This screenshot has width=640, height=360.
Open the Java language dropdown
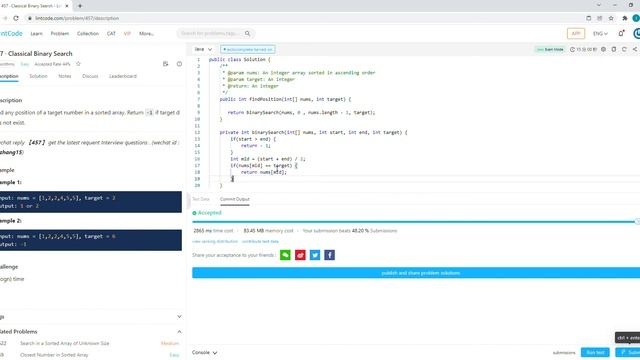coord(203,49)
